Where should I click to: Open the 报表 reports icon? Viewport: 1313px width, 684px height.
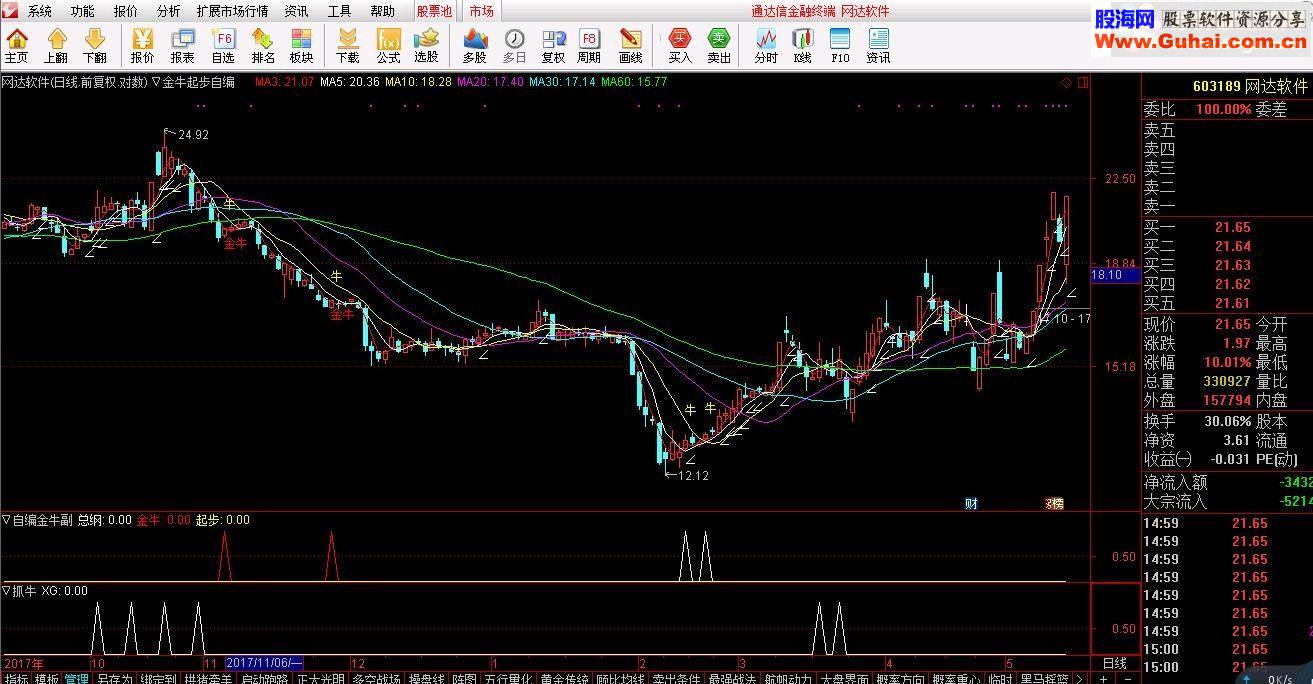(183, 46)
